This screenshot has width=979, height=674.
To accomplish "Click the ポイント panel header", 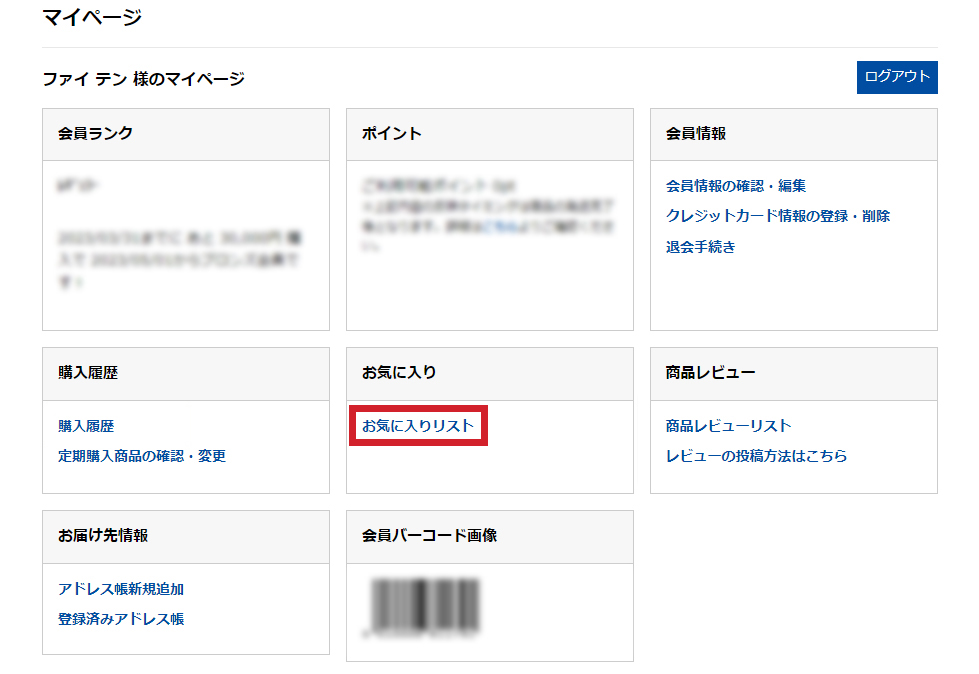I will tap(392, 134).
